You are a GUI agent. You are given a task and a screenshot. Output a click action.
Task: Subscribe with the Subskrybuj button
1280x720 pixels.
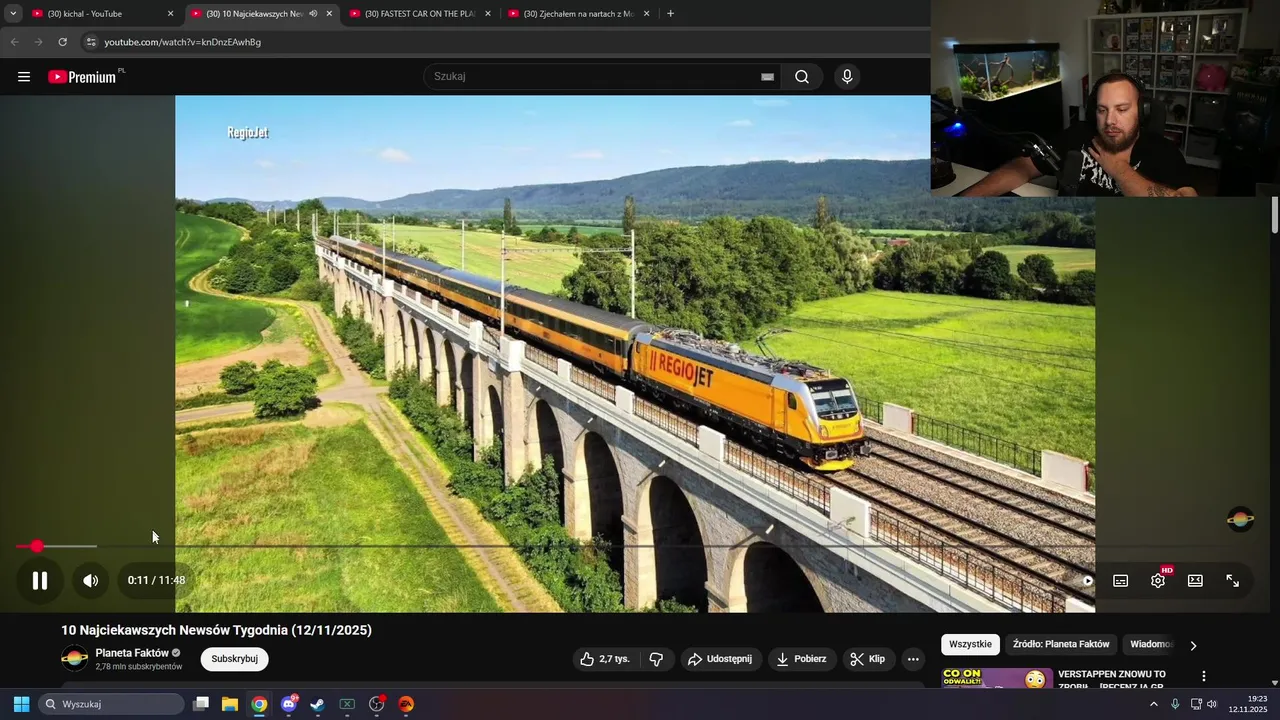[234, 659]
